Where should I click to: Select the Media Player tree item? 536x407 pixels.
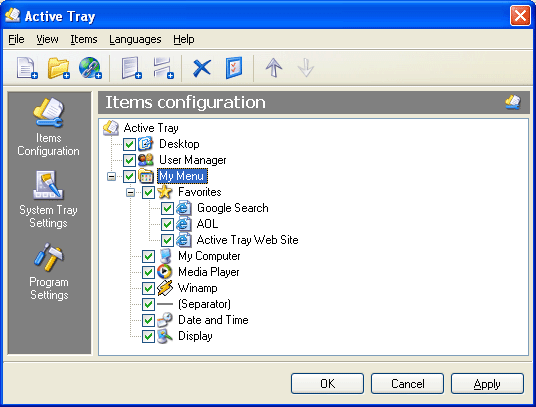(209, 272)
